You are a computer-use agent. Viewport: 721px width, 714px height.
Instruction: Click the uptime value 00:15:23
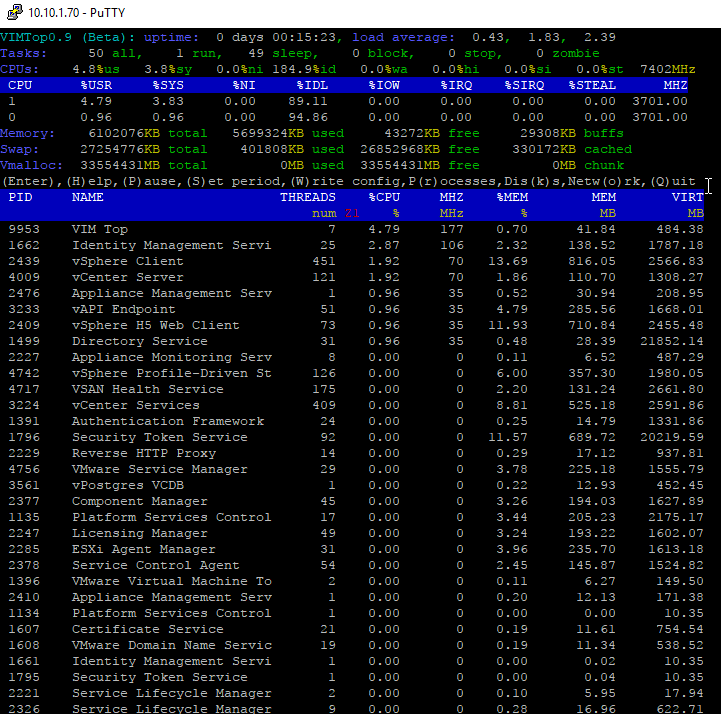(x=304, y=37)
